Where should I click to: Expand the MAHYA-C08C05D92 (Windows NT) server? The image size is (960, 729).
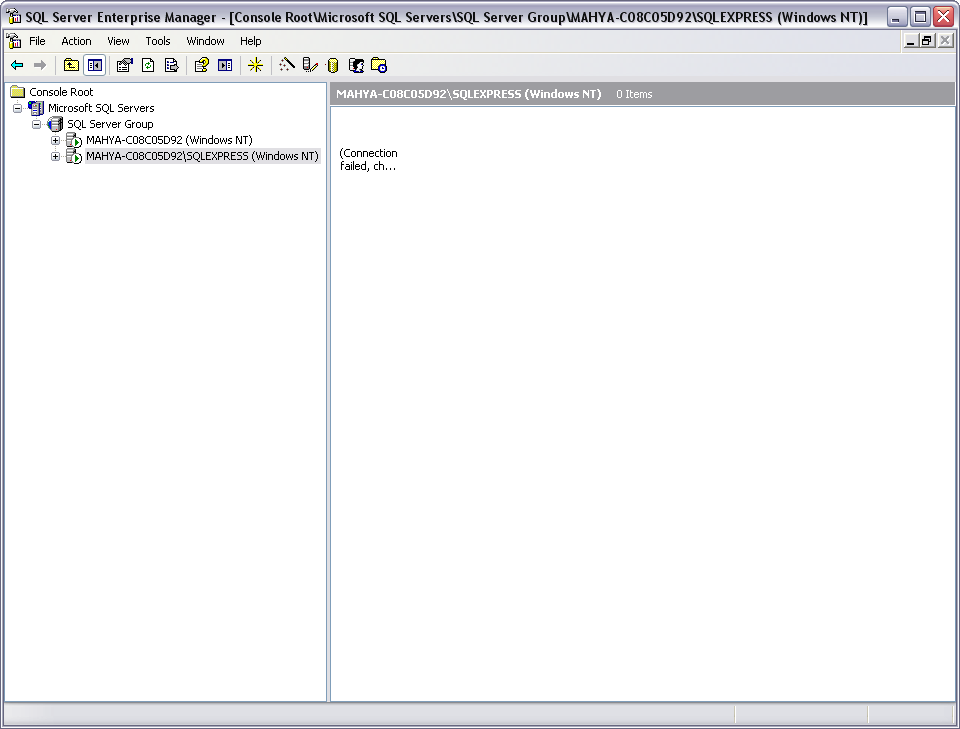[x=56, y=140]
